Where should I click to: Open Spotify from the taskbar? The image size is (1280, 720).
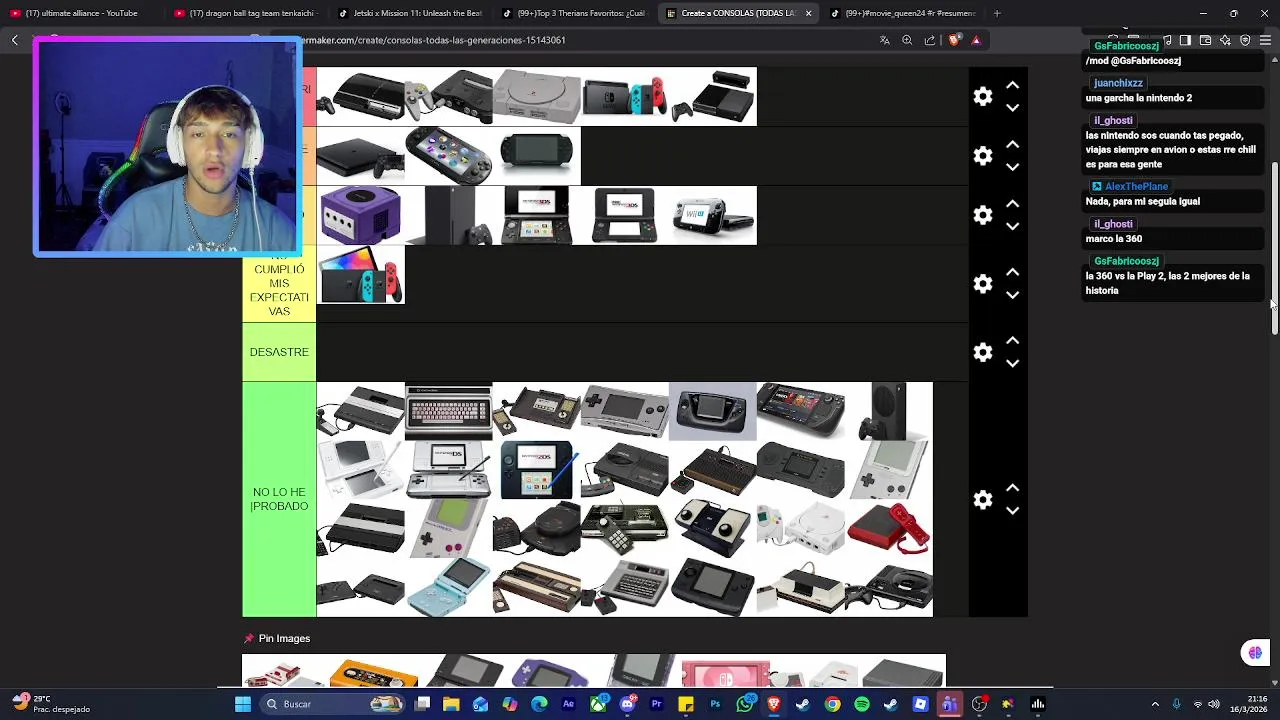(862, 704)
